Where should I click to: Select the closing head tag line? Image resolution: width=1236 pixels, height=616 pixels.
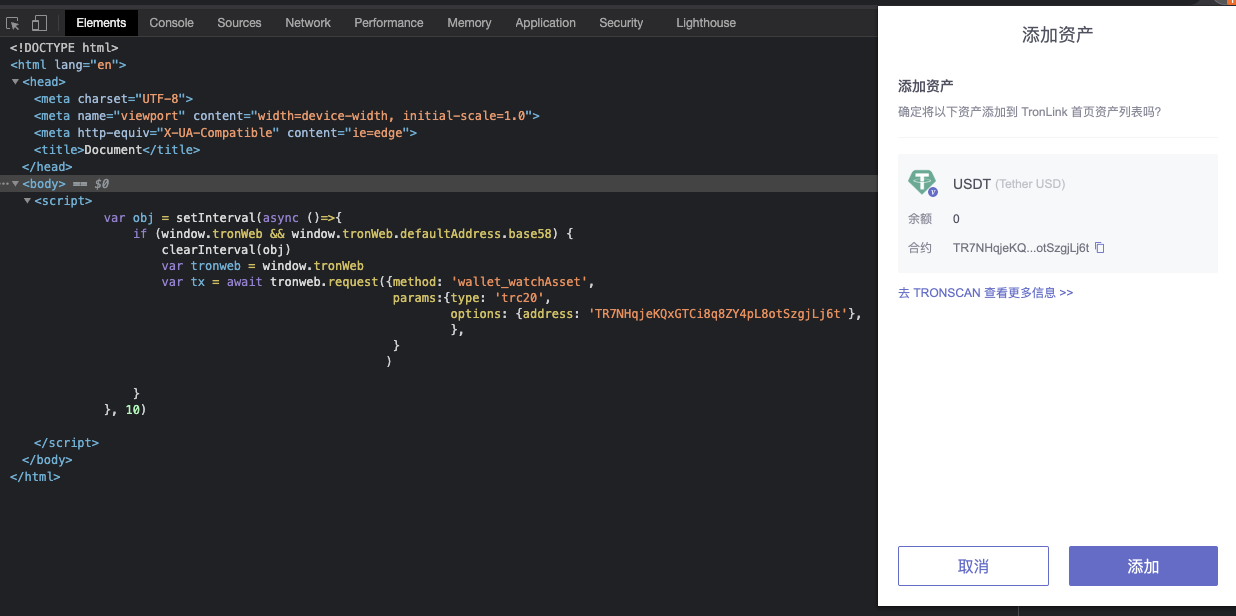coord(47,167)
